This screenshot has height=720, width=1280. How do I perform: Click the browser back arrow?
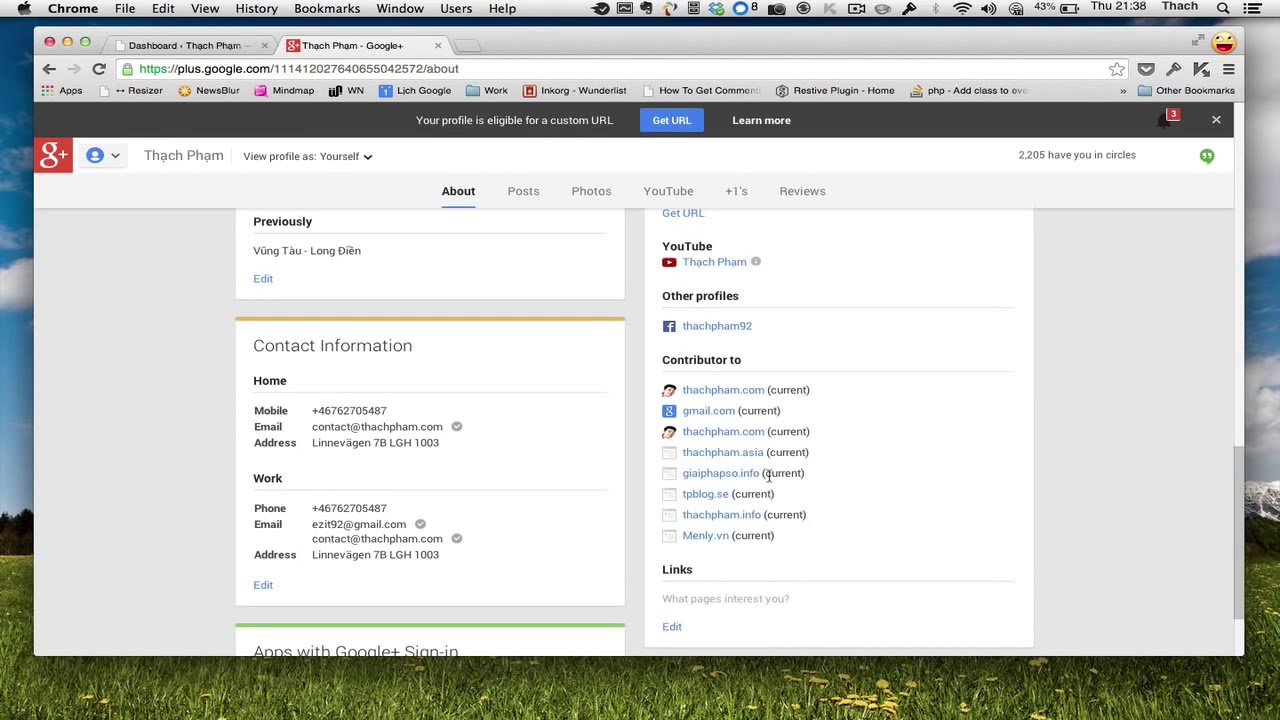click(x=49, y=68)
